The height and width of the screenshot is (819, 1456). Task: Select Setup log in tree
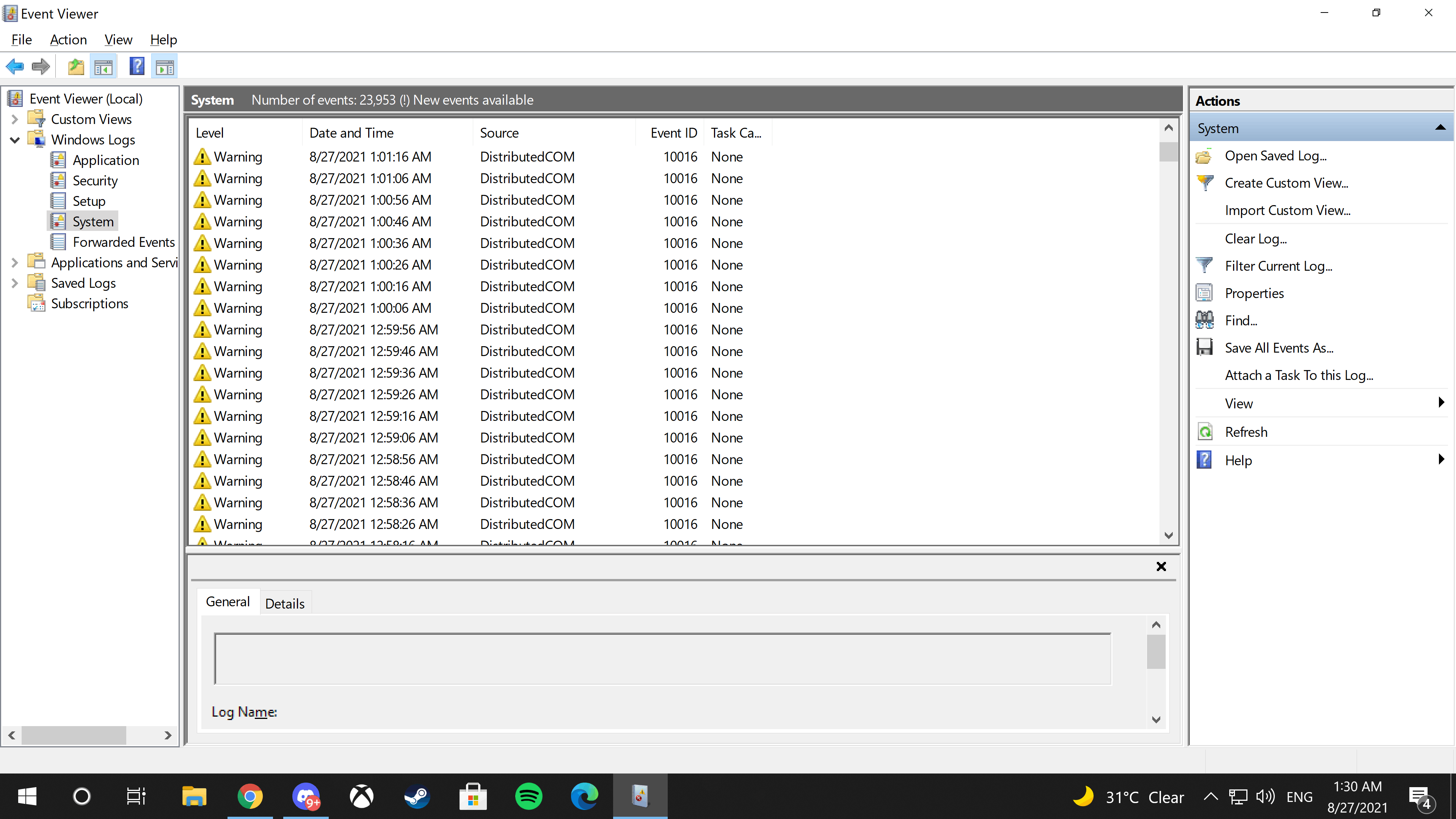tap(89, 201)
